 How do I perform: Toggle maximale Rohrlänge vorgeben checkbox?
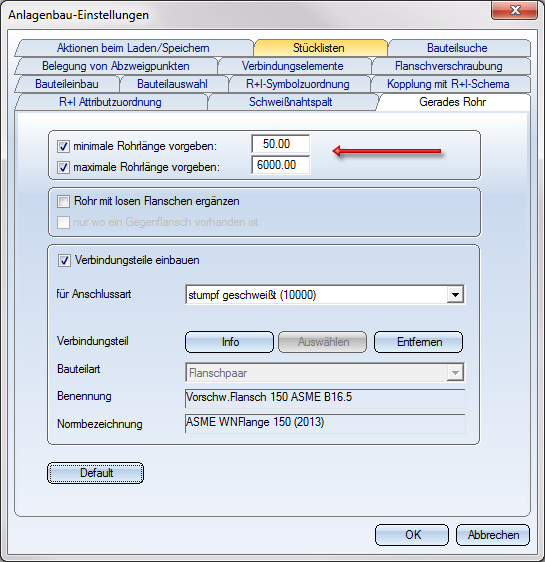tap(63, 167)
